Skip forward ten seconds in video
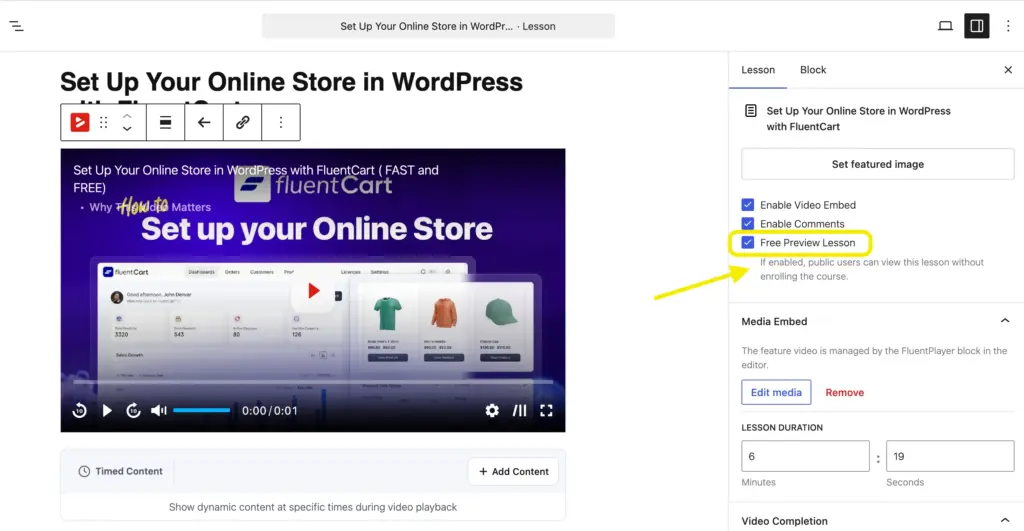This screenshot has height=531, width=1024. point(133,410)
